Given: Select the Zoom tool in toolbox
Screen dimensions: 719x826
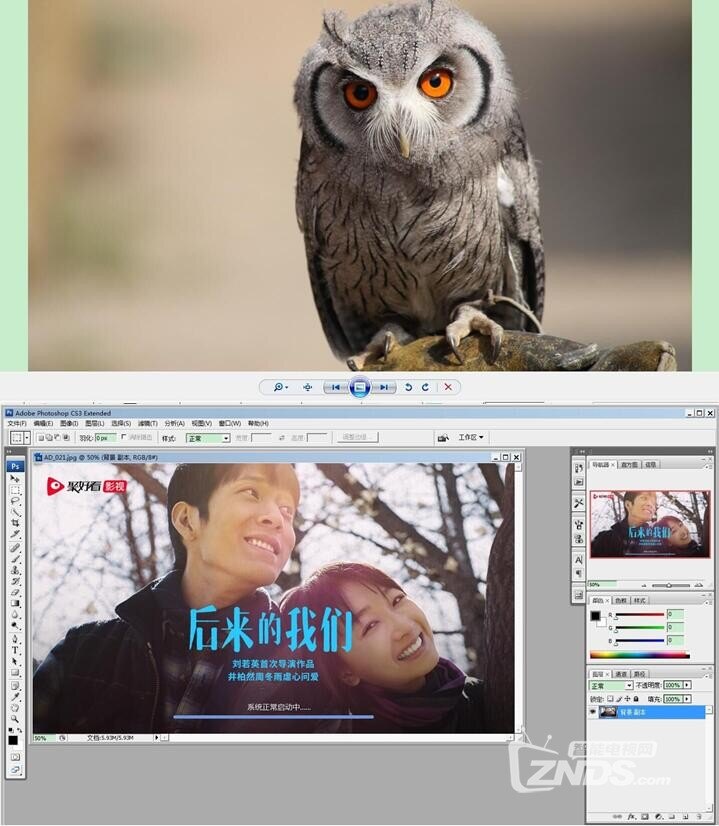Looking at the screenshot, I should click(15, 719).
